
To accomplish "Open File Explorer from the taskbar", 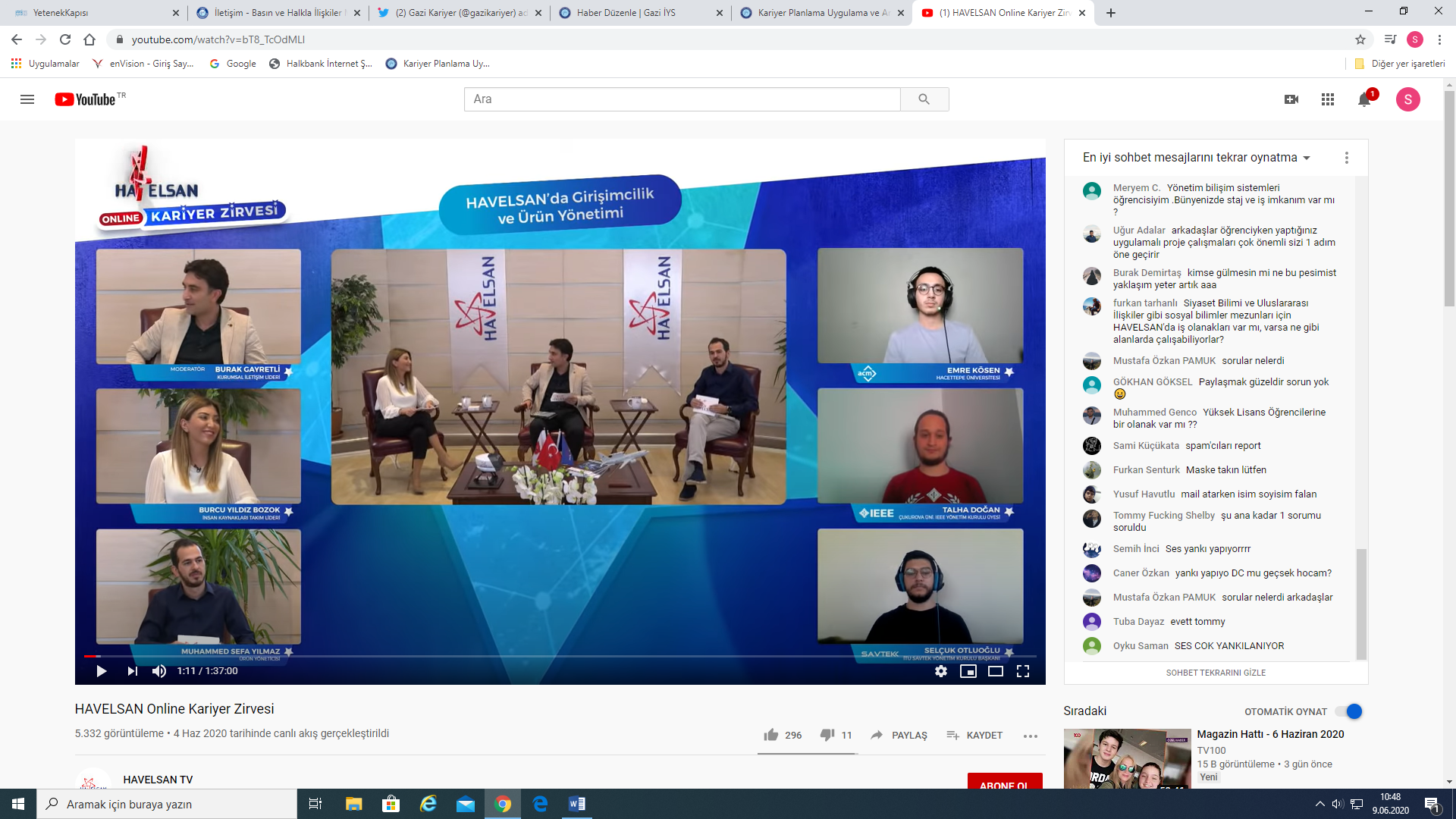I will click(x=353, y=804).
